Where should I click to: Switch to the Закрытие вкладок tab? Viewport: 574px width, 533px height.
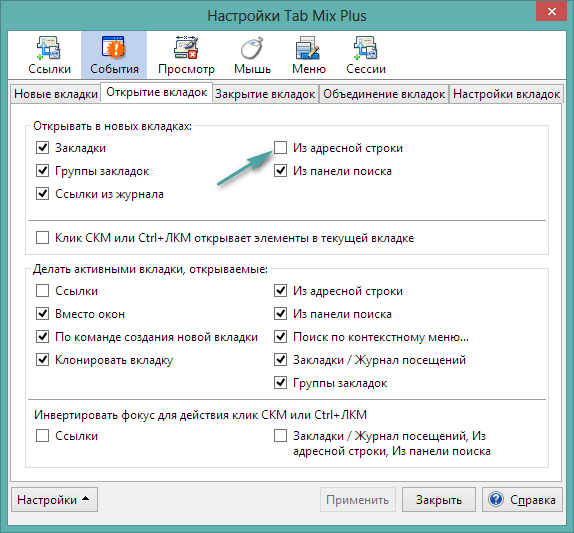tap(265, 94)
